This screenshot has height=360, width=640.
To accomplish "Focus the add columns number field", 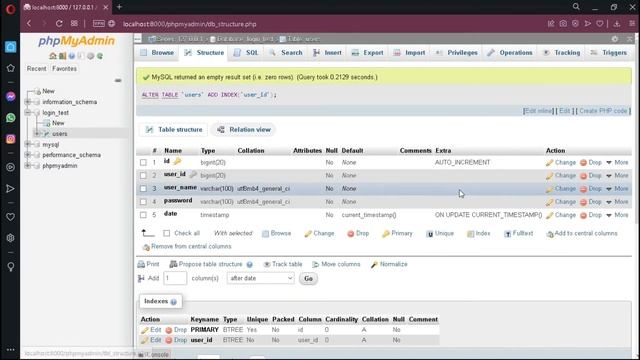I will pyautogui.click(x=175, y=278).
